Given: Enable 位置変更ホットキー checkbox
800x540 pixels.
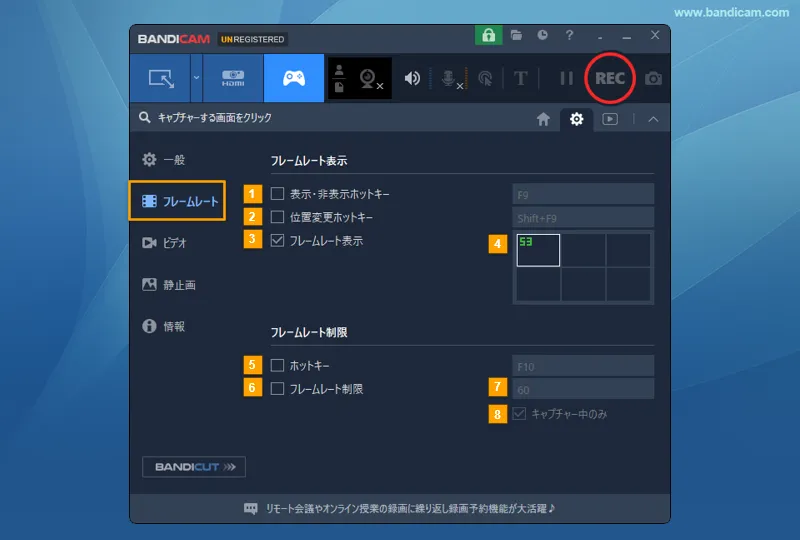Looking at the screenshot, I should tap(277, 217).
